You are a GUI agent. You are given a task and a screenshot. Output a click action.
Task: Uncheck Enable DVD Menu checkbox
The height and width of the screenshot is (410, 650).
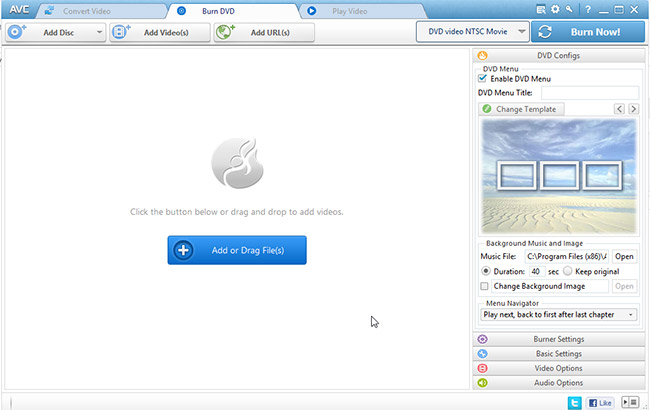[x=483, y=78]
